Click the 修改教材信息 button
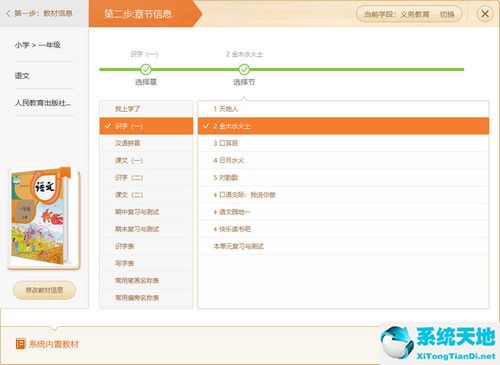500x365 pixels. point(44,290)
